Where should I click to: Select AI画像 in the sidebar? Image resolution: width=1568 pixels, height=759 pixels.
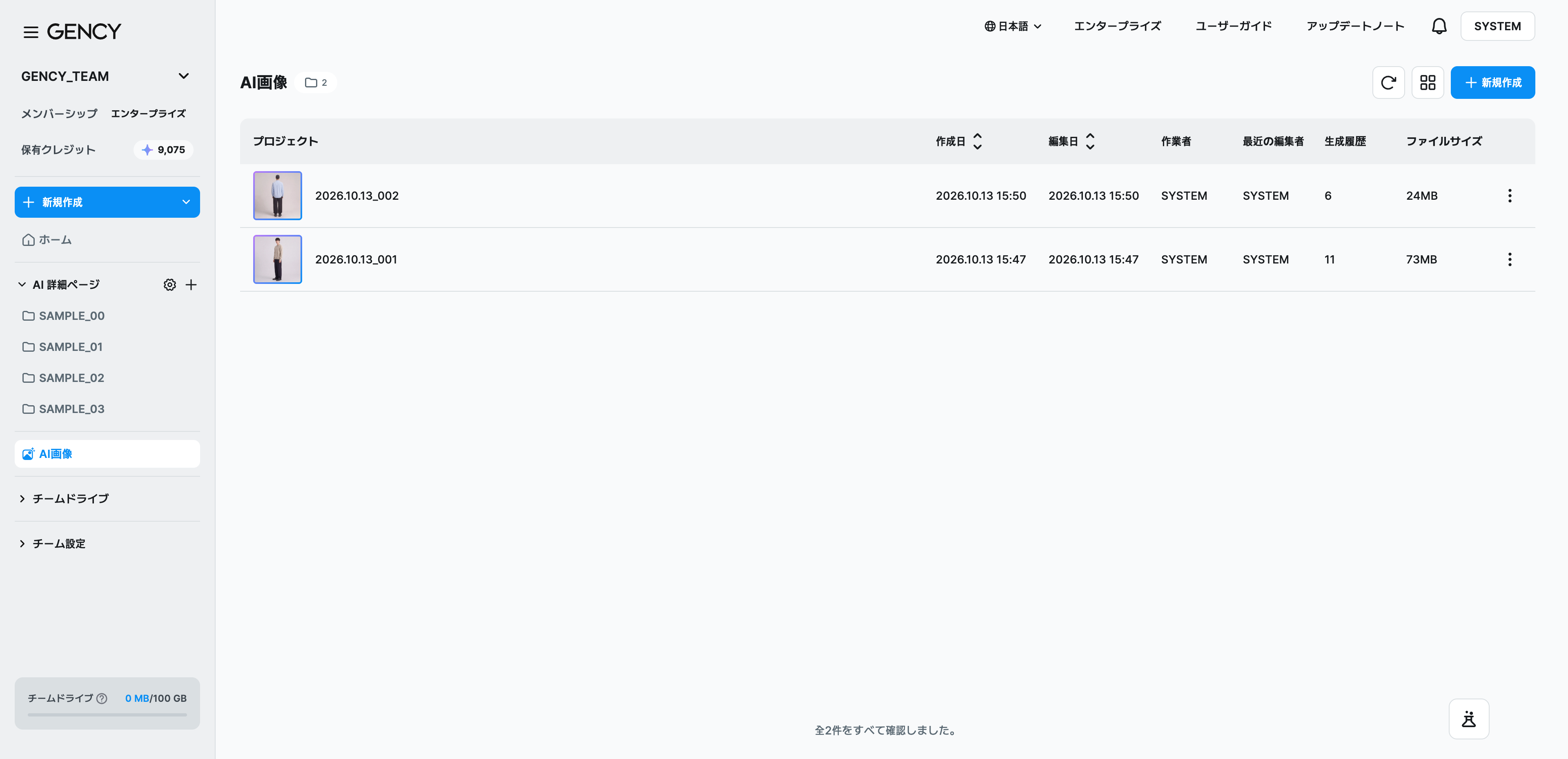[107, 454]
